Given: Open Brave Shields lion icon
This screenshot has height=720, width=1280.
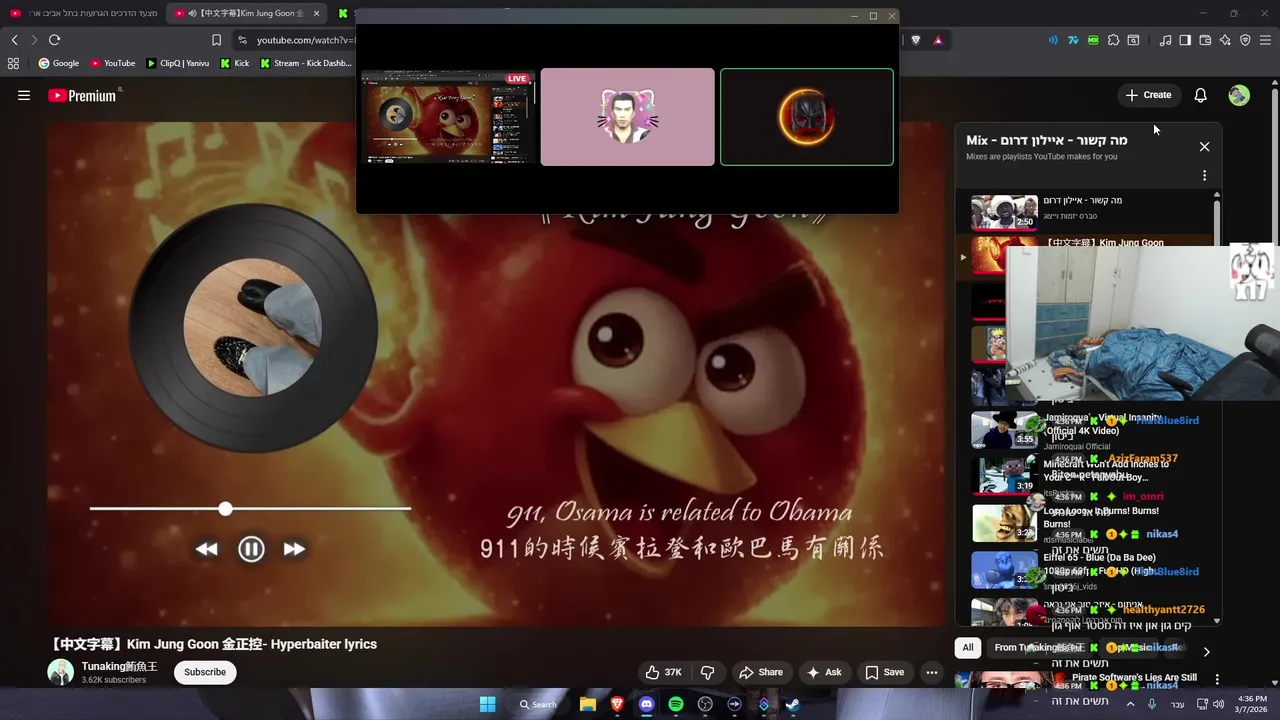Looking at the screenshot, I should pyautogui.click(x=915, y=40).
